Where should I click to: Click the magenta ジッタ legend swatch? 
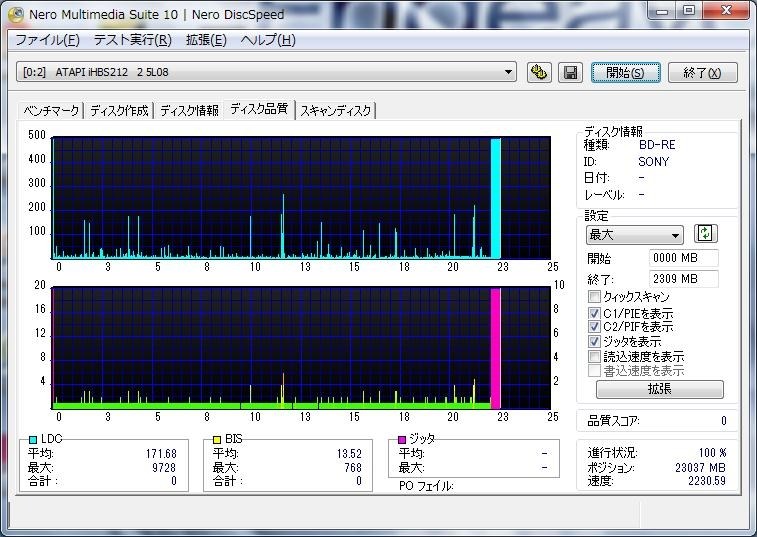click(x=402, y=439)
